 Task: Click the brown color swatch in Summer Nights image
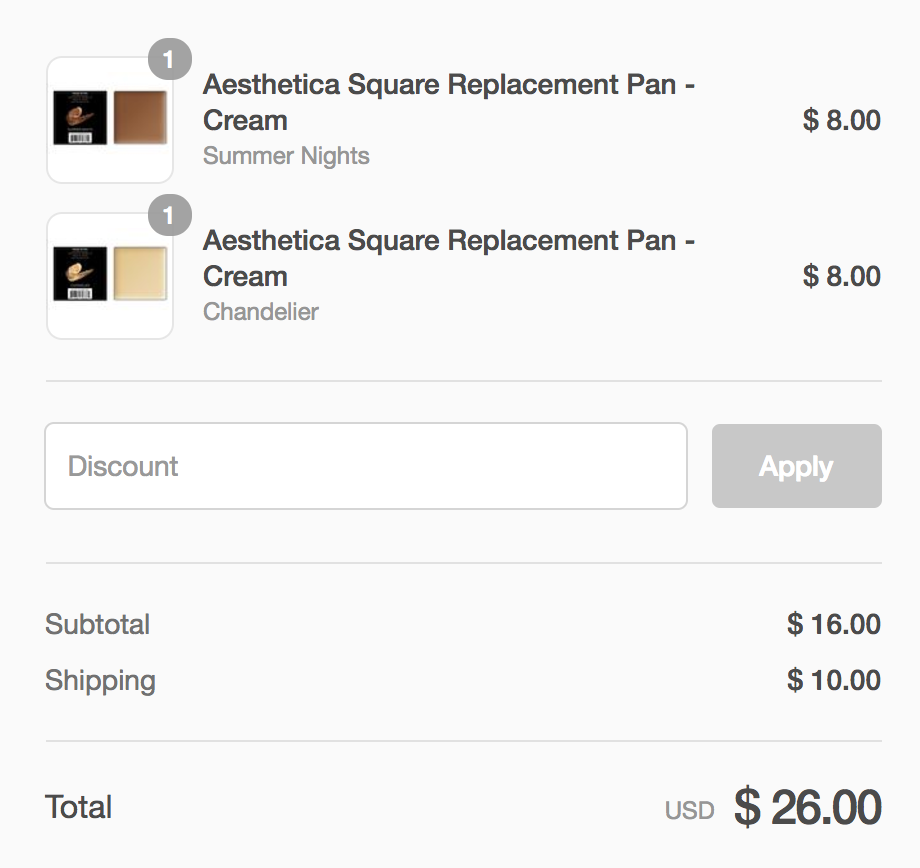pyautogui.click(x=140, y=118)
